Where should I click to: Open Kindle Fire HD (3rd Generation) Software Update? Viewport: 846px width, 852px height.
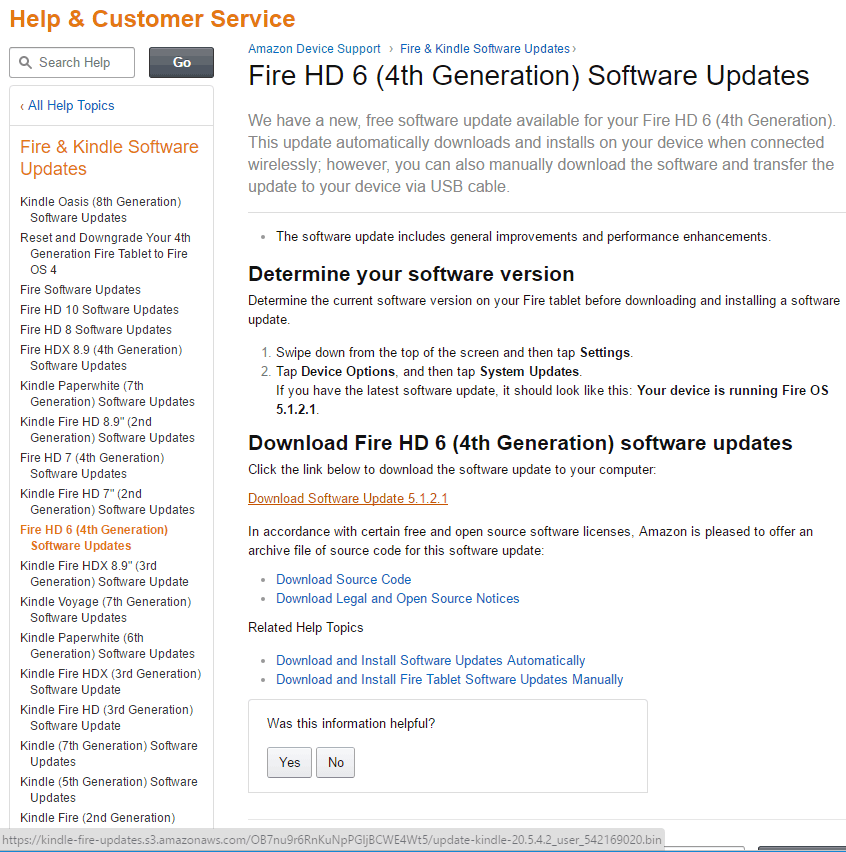coord(106,718)
